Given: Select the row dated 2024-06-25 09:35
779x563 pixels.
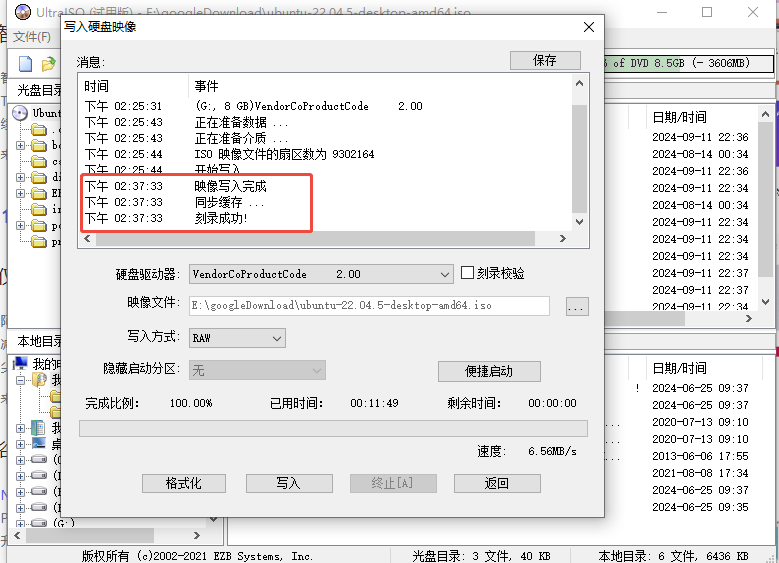Looking at the screenshot, I should (x=700, y=507).
